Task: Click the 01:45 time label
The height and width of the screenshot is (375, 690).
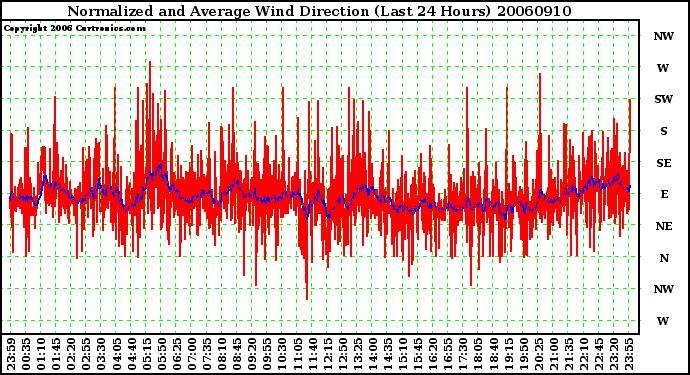Action: [56, 354]
